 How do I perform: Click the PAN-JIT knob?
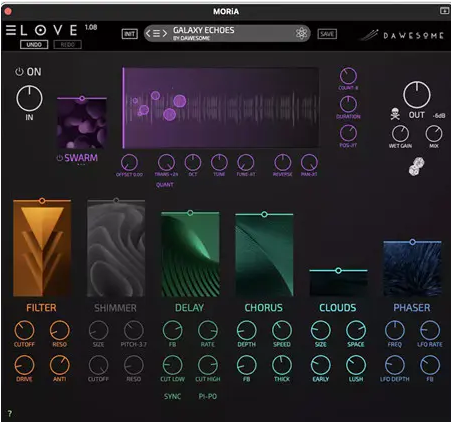(309, 163)
